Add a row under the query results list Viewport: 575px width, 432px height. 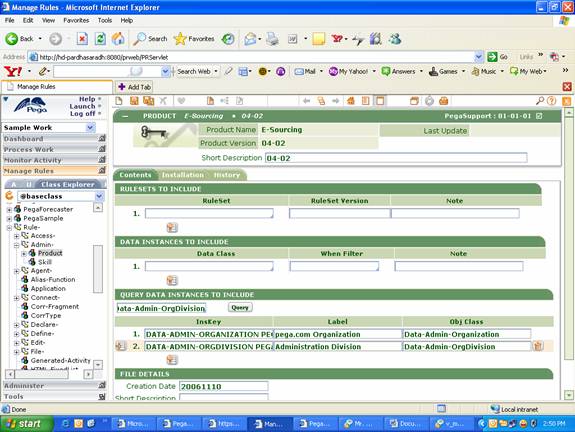tap(172, 360)
